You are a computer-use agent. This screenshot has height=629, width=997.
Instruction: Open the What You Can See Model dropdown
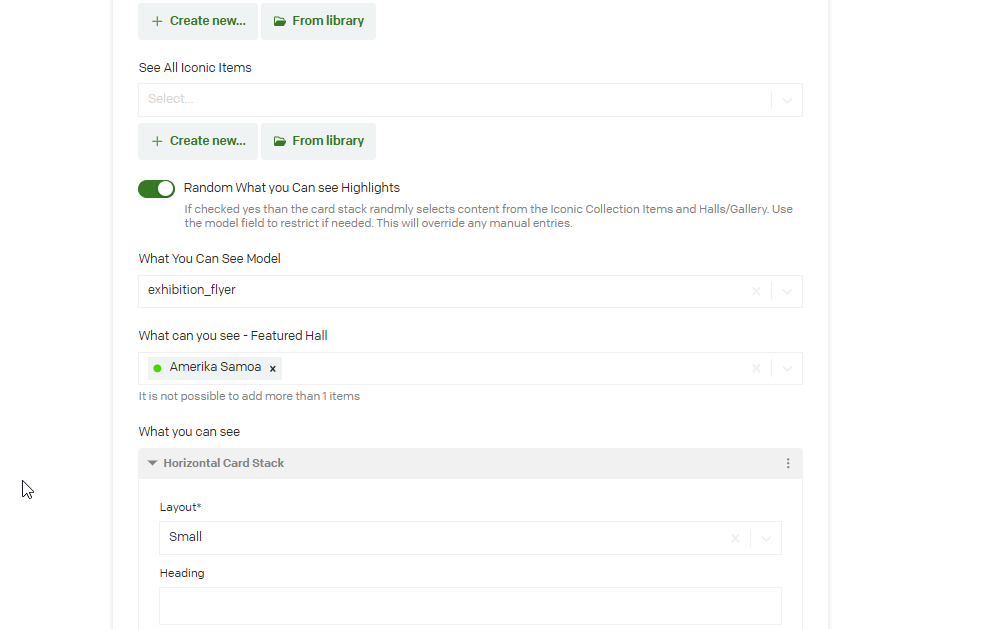(787, 292)
